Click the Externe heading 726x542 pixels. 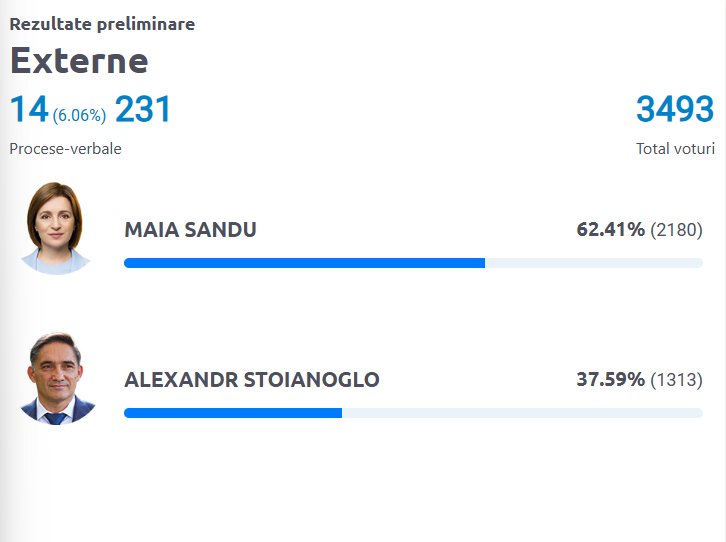[x=79, y=61]
